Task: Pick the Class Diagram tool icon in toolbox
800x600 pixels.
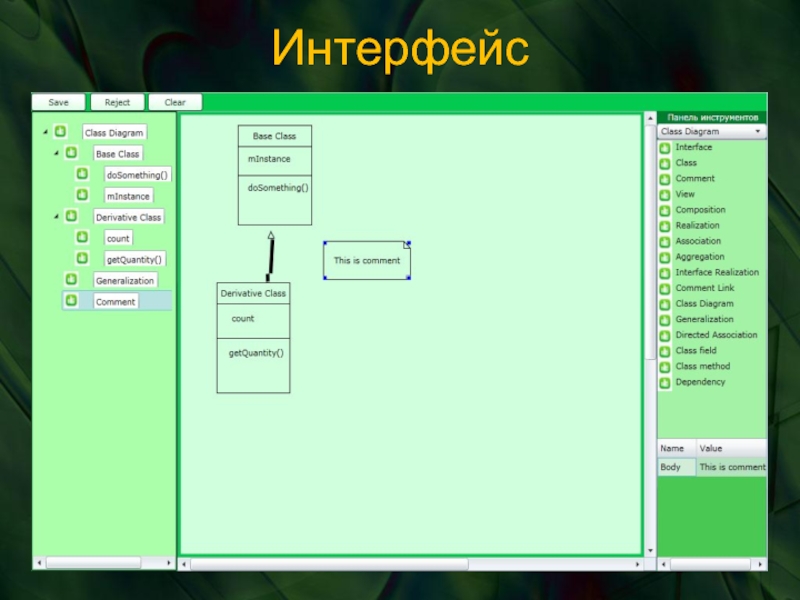Action: tap(665, 305)
